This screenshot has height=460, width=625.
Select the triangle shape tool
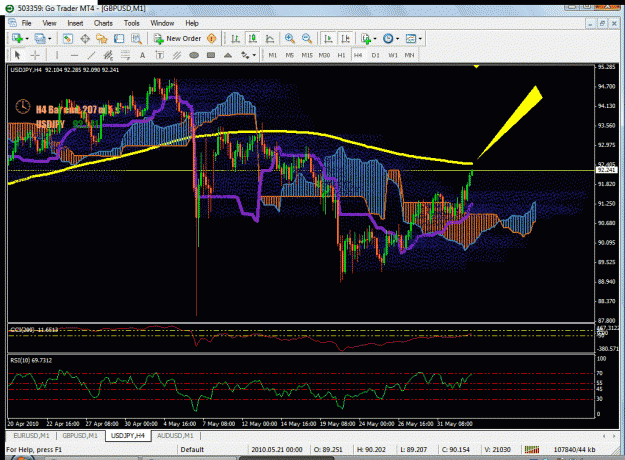pyautogui.click(x=228, y=55)
